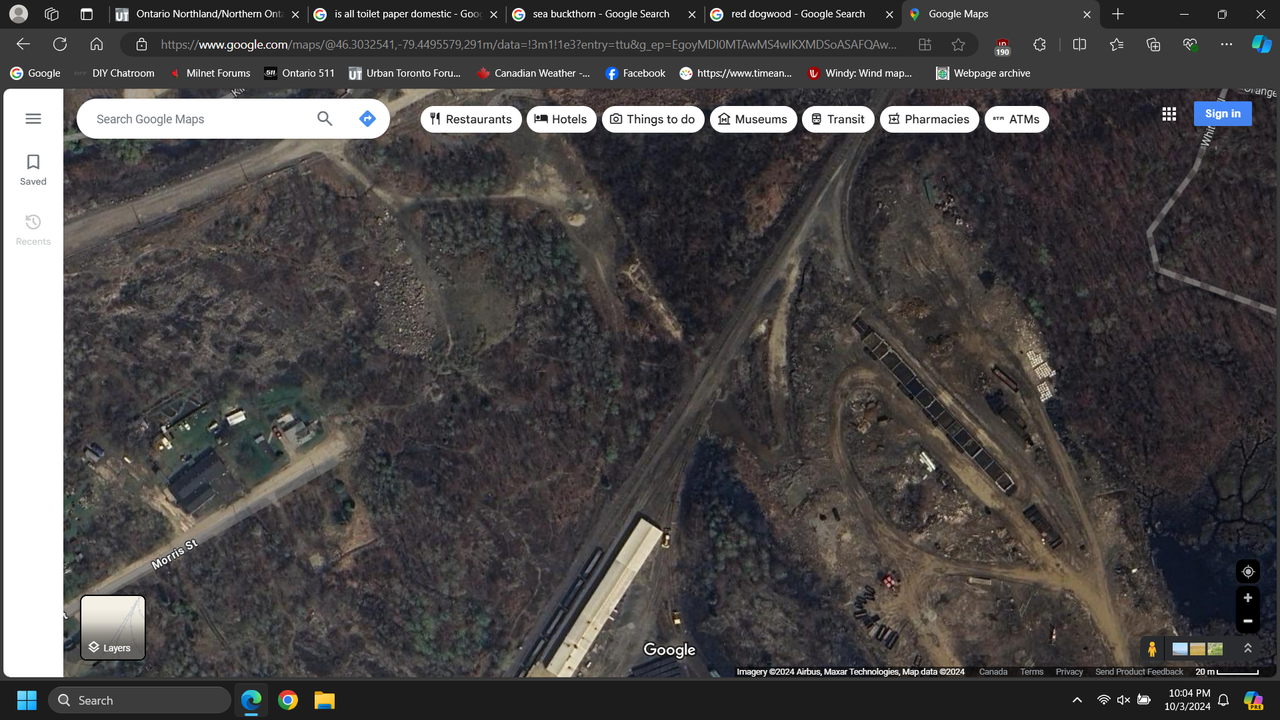Activate the Street View Pegman
This screenshot has width=1280, height=720.
(x=1152, y=649)
